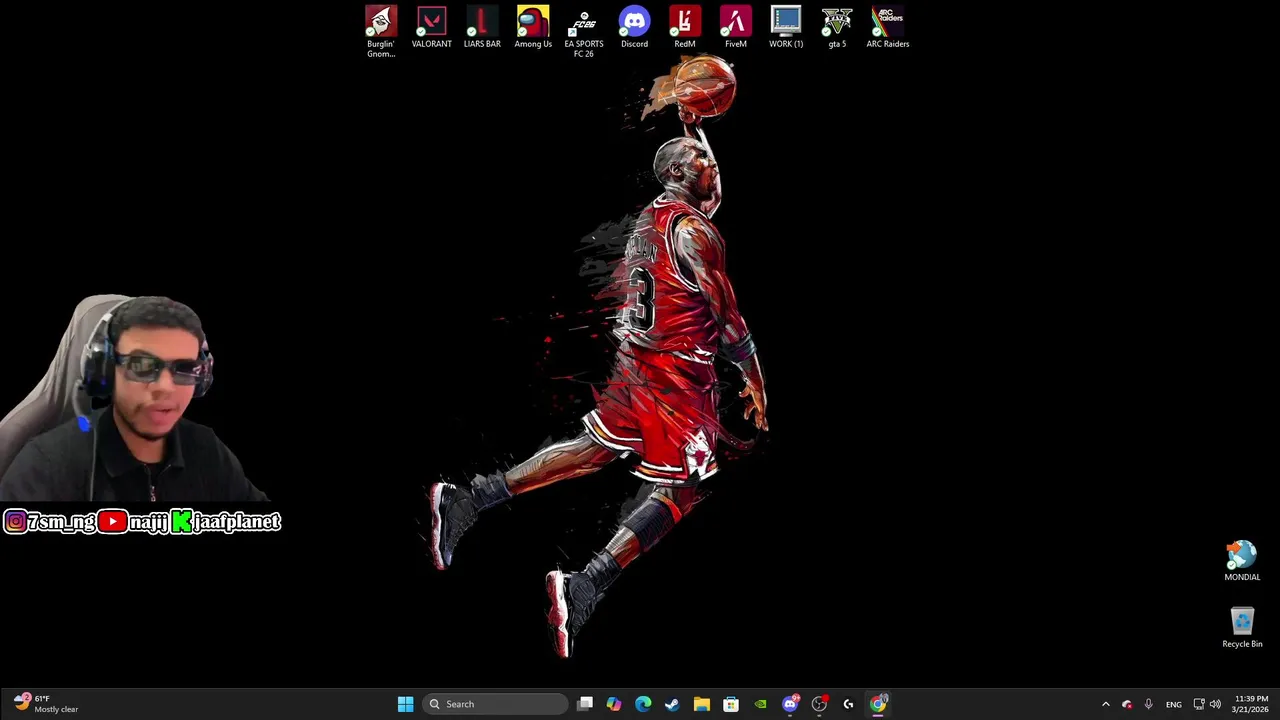
Task: Open Microsoft Store from the taskbar
Action: point(731,704)
